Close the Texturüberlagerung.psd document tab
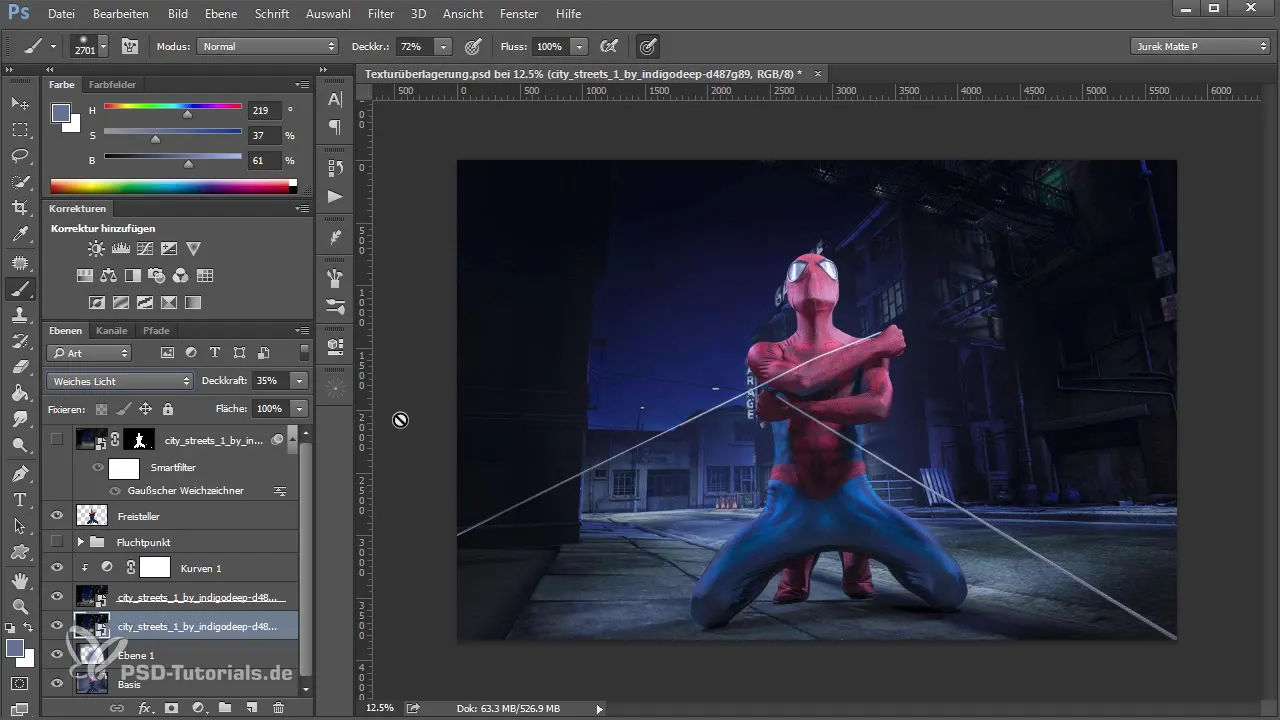This screenshot has width=1280, height=720. click(x=818, y=74)
